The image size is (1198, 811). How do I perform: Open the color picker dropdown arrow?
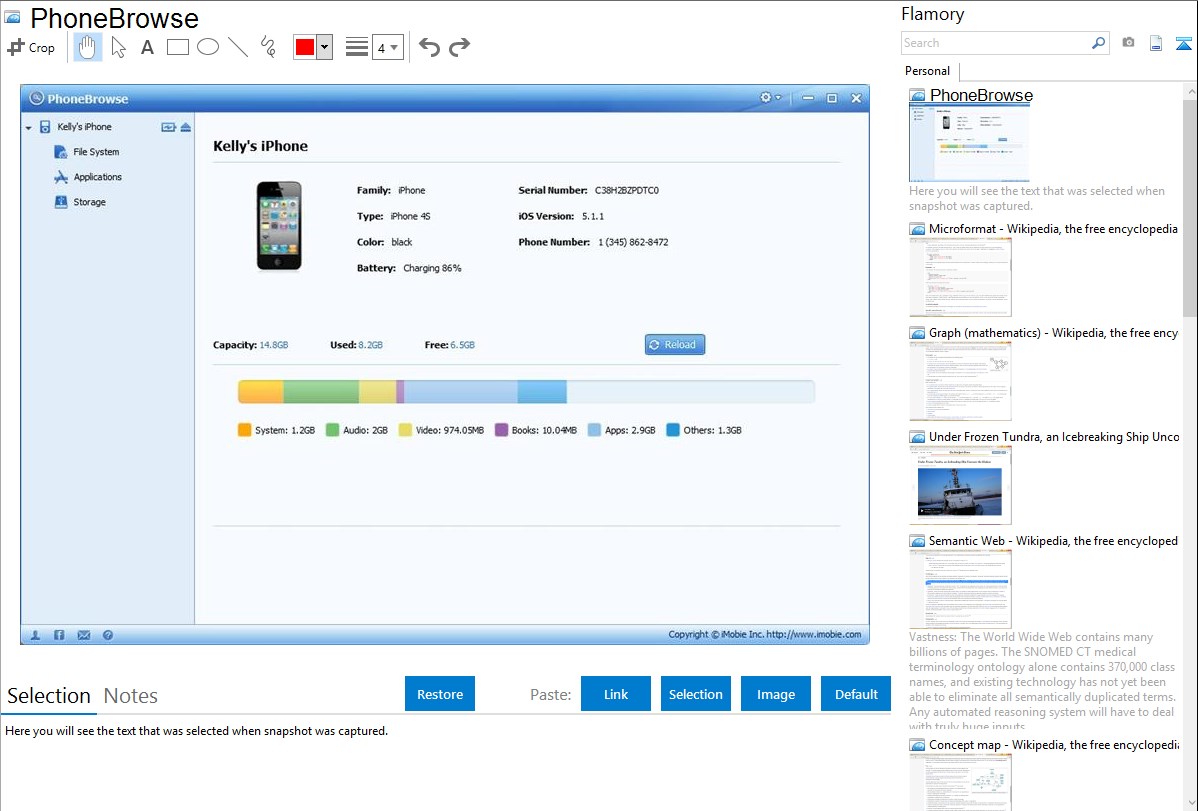tap(325, 47)
